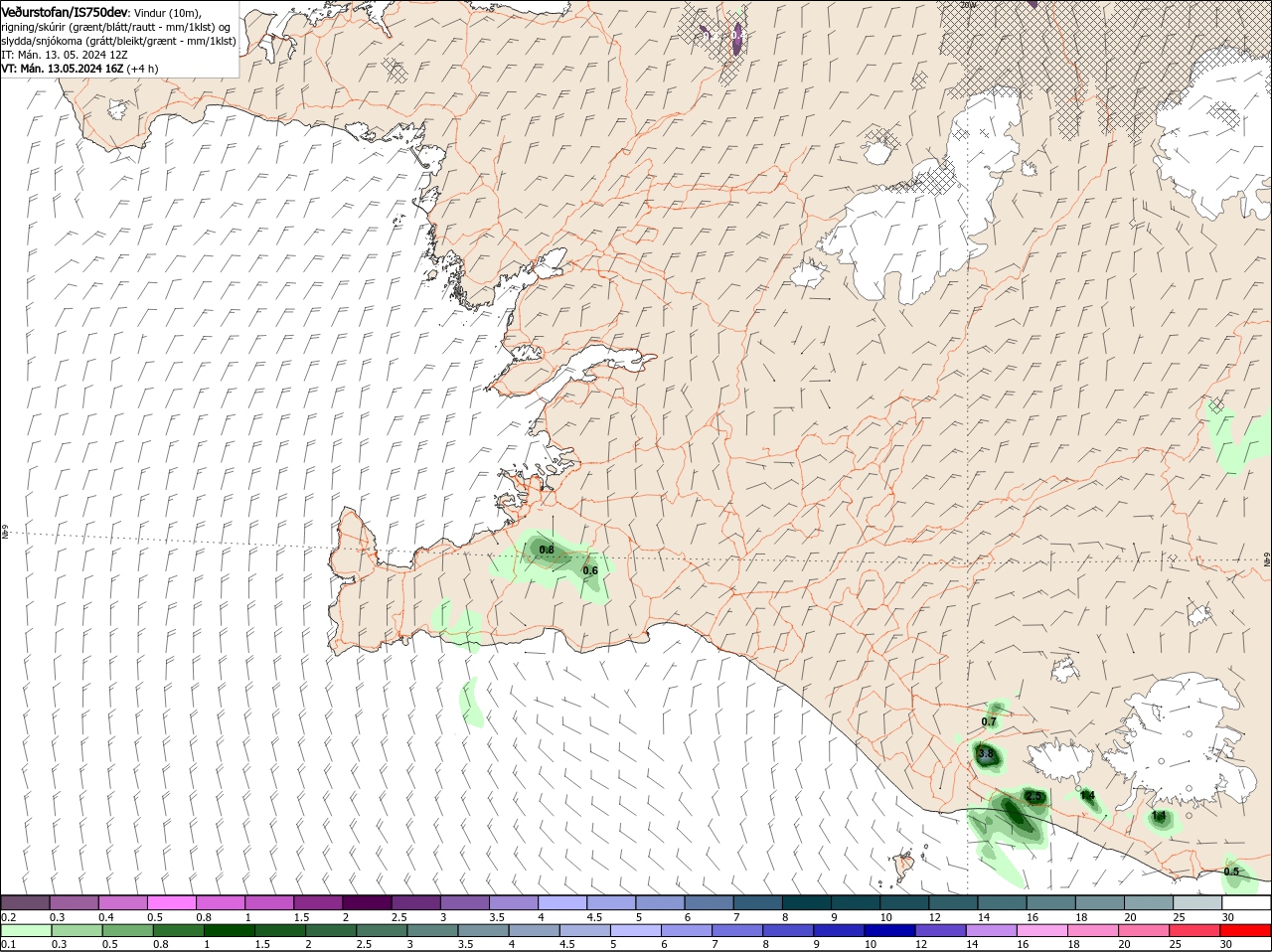1272x952 pixels.
Task: Pick green-scale violet swatch between 12 and 14
Action: 942,930
